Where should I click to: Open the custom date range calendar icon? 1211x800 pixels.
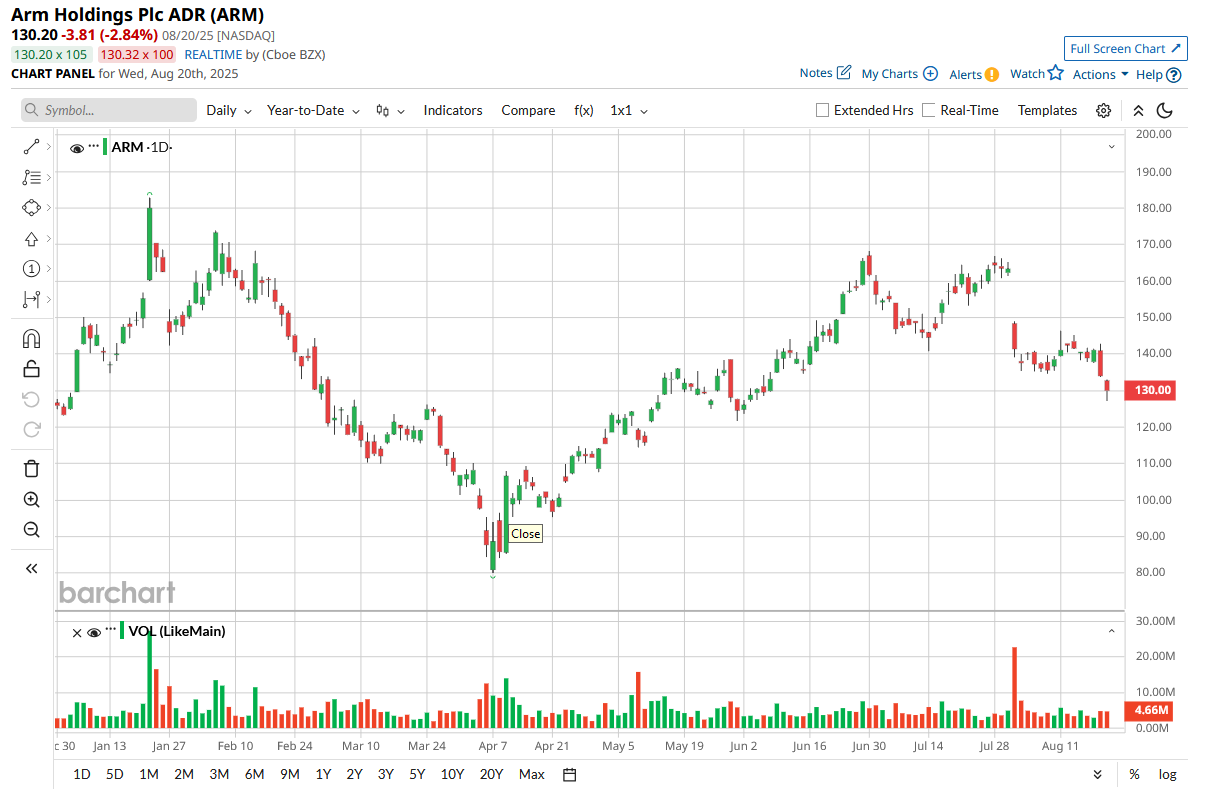[x=570, y=775]
